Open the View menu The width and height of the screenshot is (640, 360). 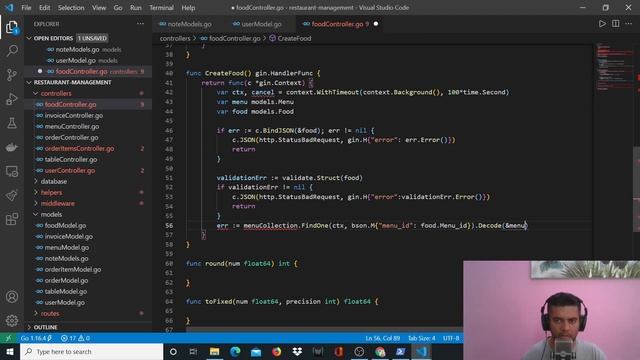[99, 7]
